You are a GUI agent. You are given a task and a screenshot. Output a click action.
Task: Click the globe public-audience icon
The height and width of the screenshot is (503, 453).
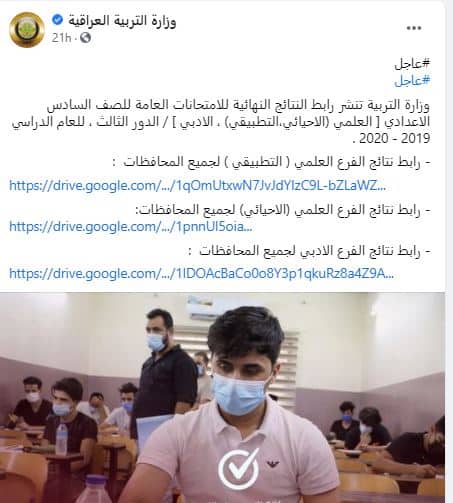coord(85,38)
